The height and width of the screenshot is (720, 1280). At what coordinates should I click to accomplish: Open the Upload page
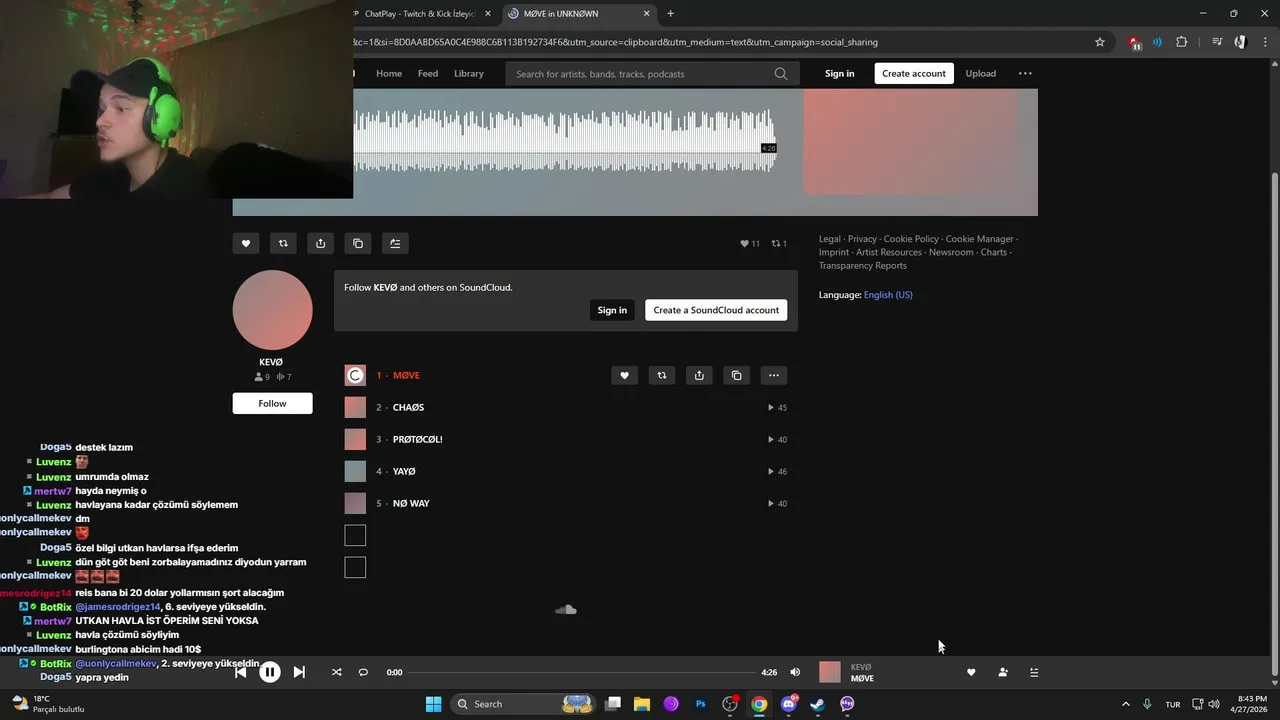981,73
